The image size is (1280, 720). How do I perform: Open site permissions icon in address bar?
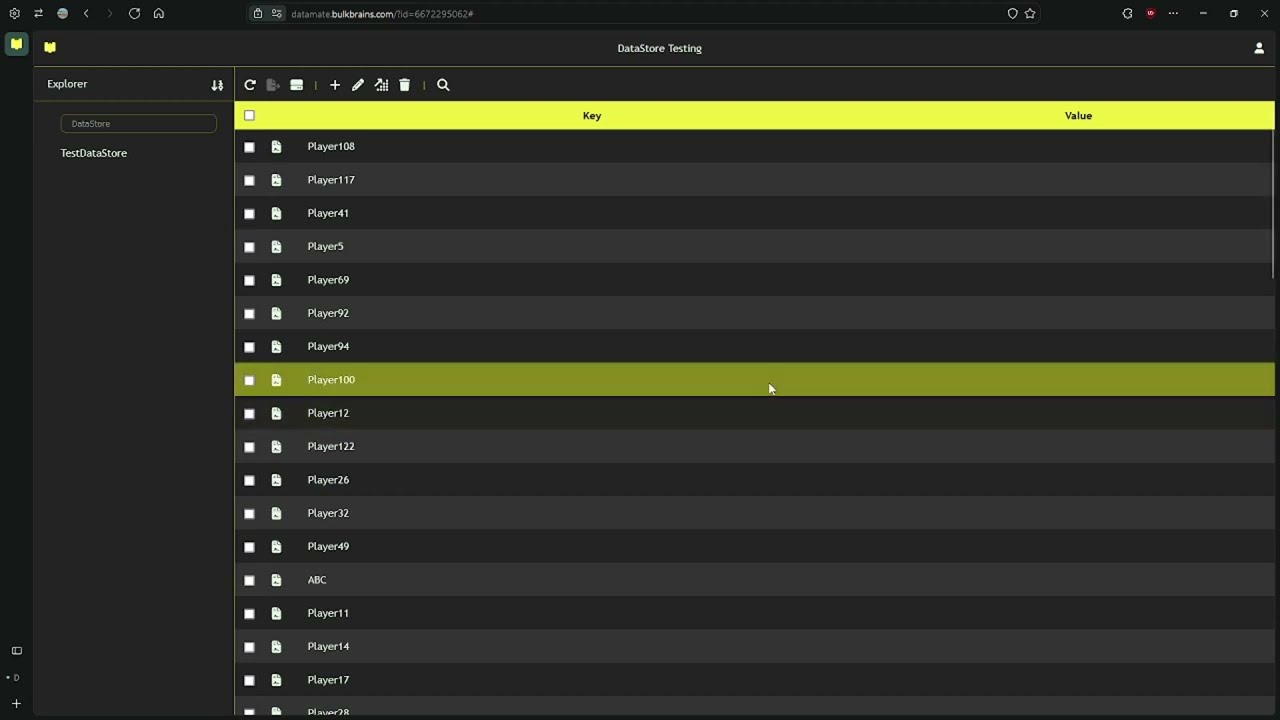(x=277, y=14)
